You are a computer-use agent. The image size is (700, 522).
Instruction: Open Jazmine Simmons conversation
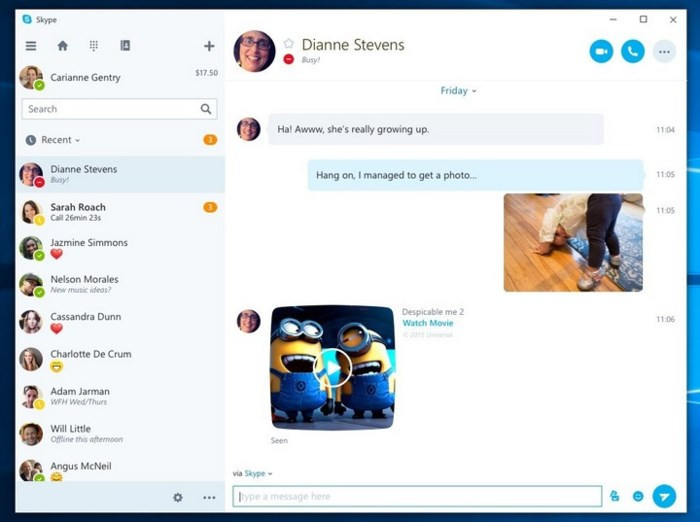[120, 248]
